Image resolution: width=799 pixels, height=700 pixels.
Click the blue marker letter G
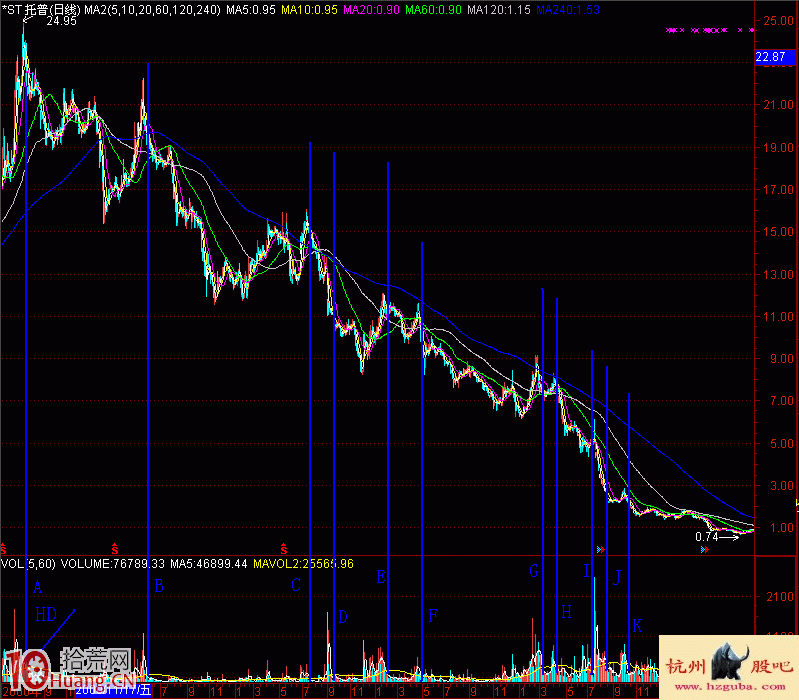pos(534,571)
